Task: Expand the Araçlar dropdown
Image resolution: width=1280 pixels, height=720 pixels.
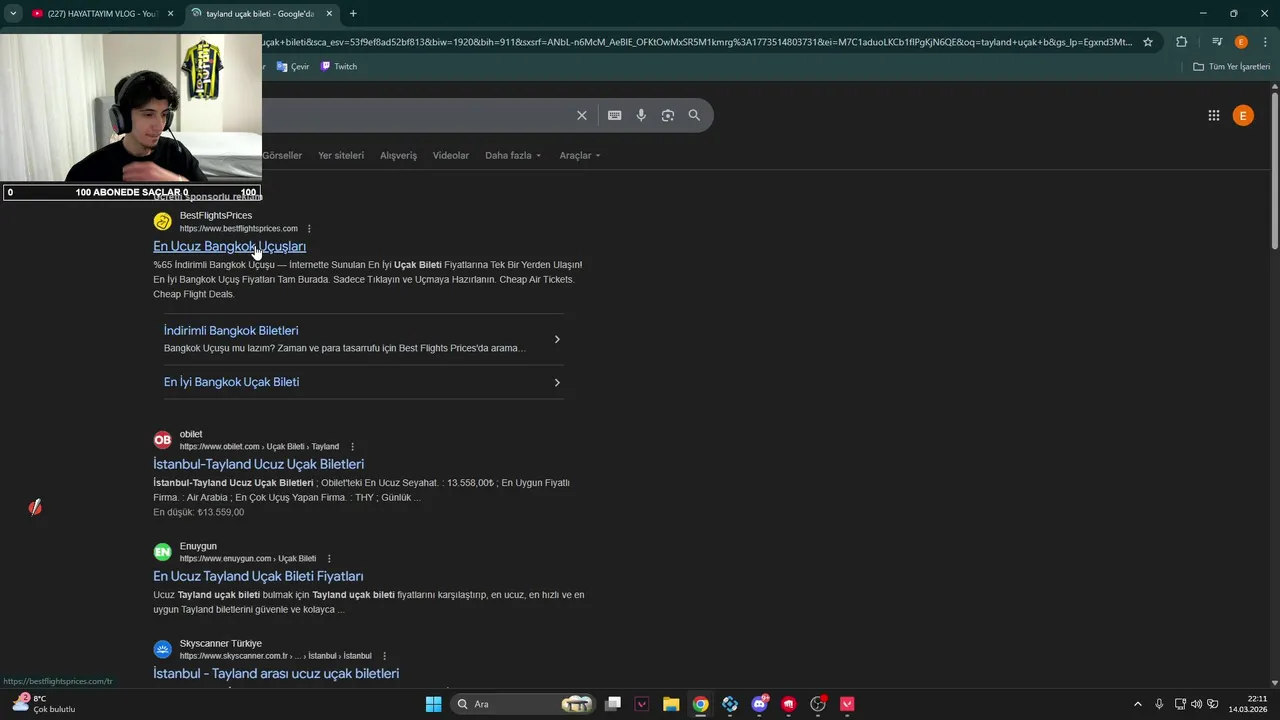Action: (580, 156)
